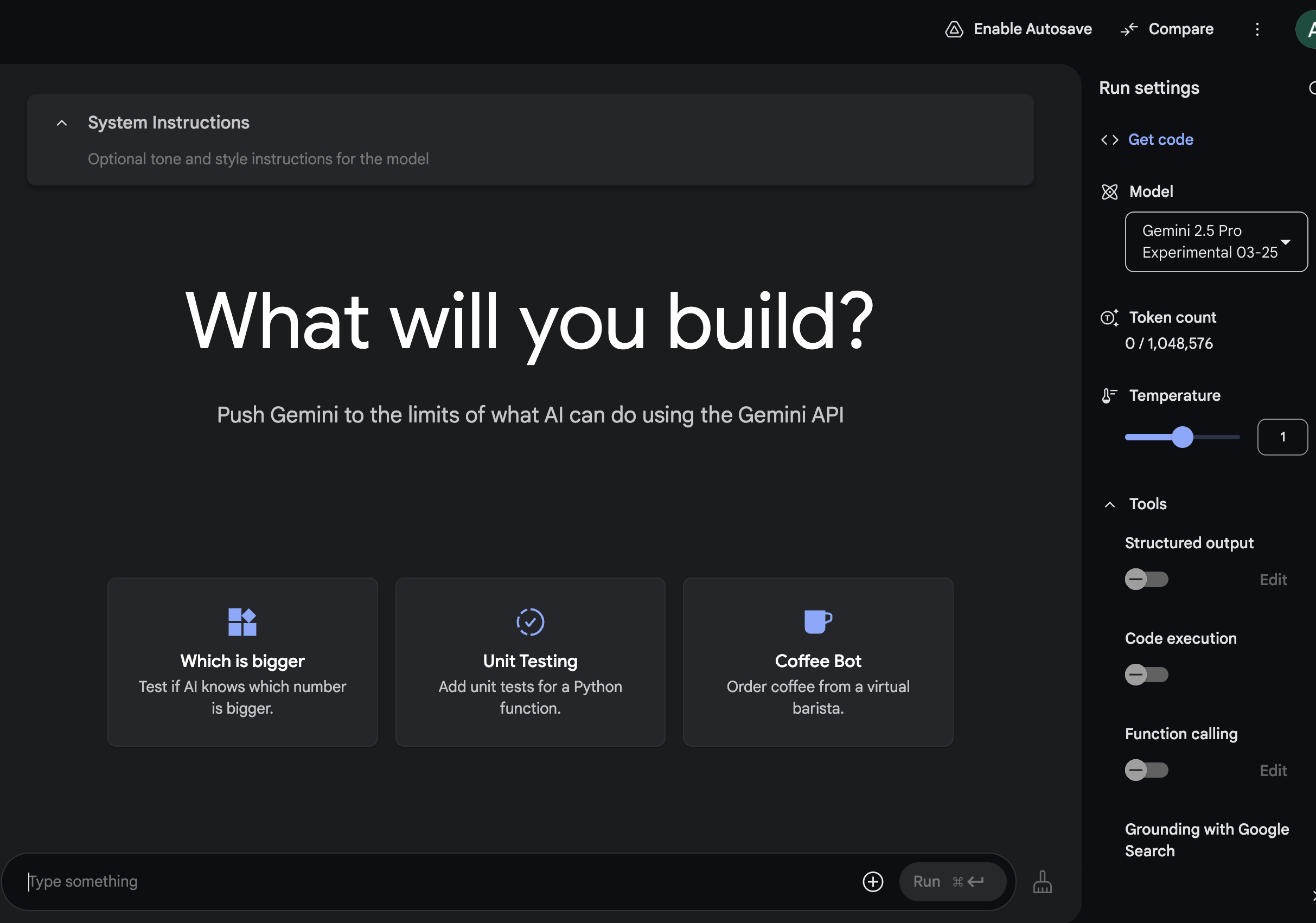Open the Gemini 2.5 Pro model dropdown
1316x923 pixels.
tap(1216, 242)
